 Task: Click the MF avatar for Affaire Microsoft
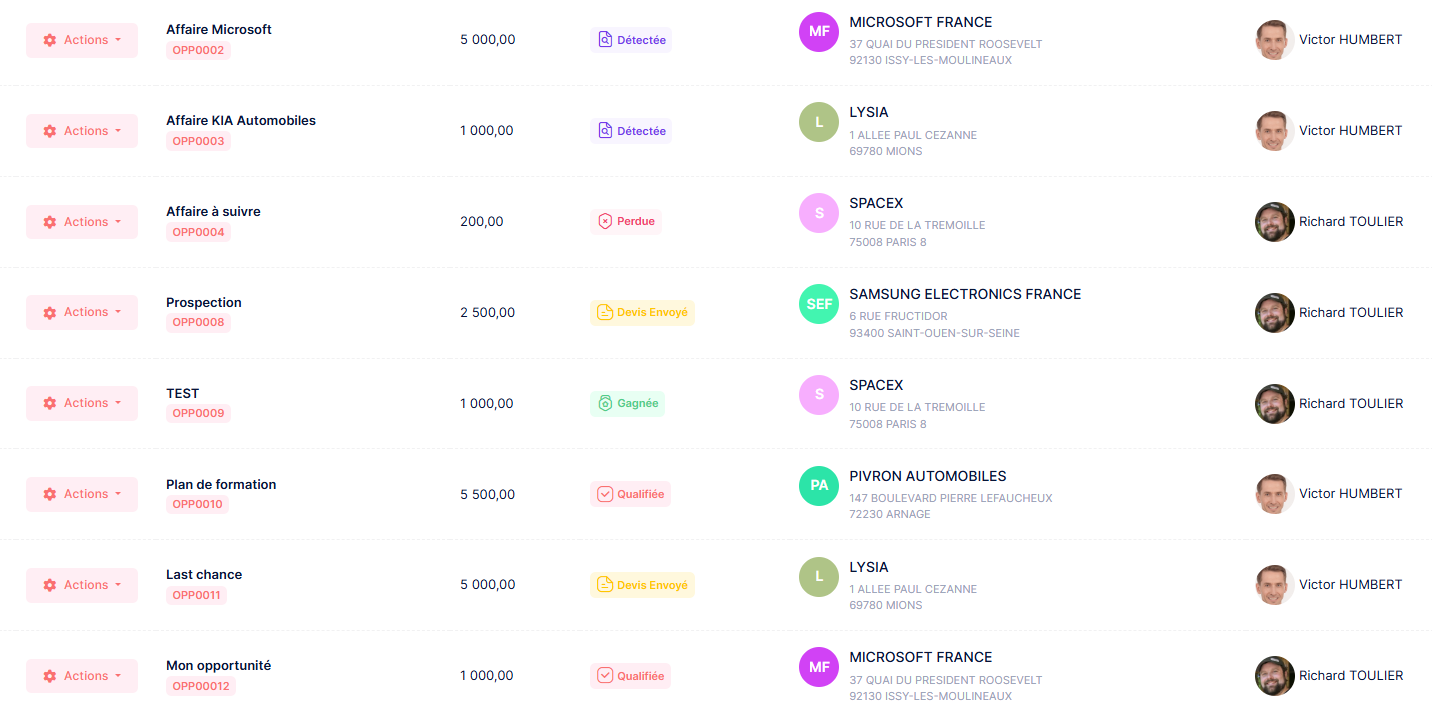point(819,32)
